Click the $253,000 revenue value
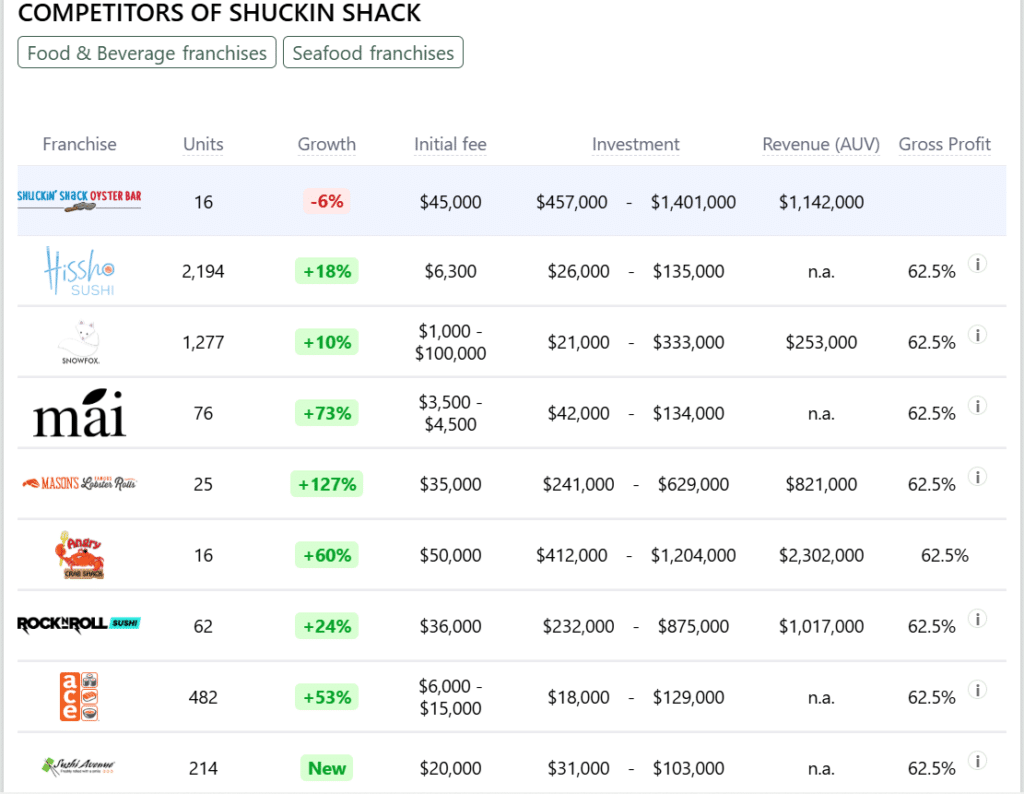The width and height of the screenshot is (1024, 794). 821,342
